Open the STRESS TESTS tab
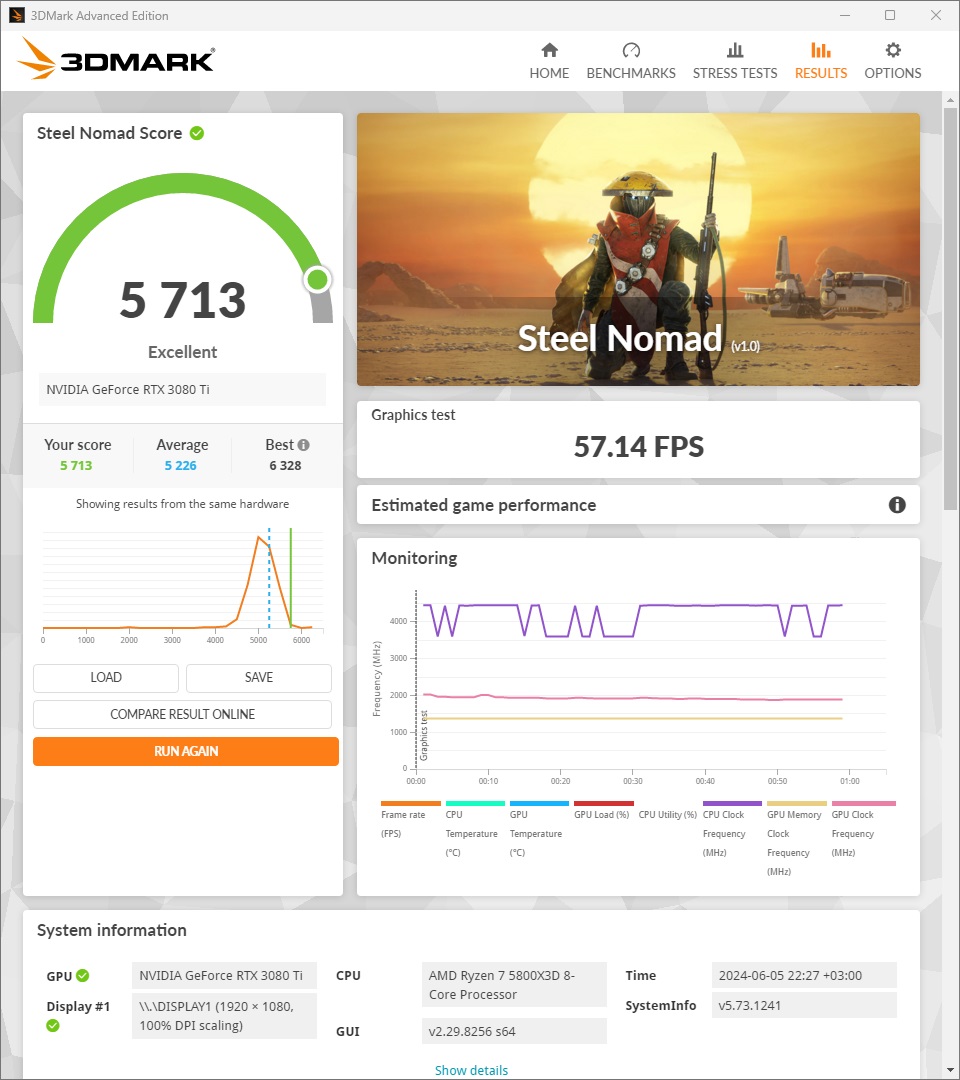This screenshot has height=1080, width=960. 735,61
